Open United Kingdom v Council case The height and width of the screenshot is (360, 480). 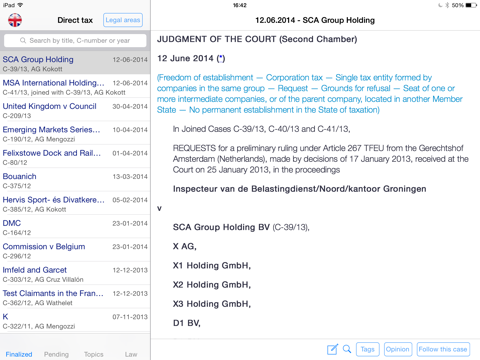tap(75, 110)
